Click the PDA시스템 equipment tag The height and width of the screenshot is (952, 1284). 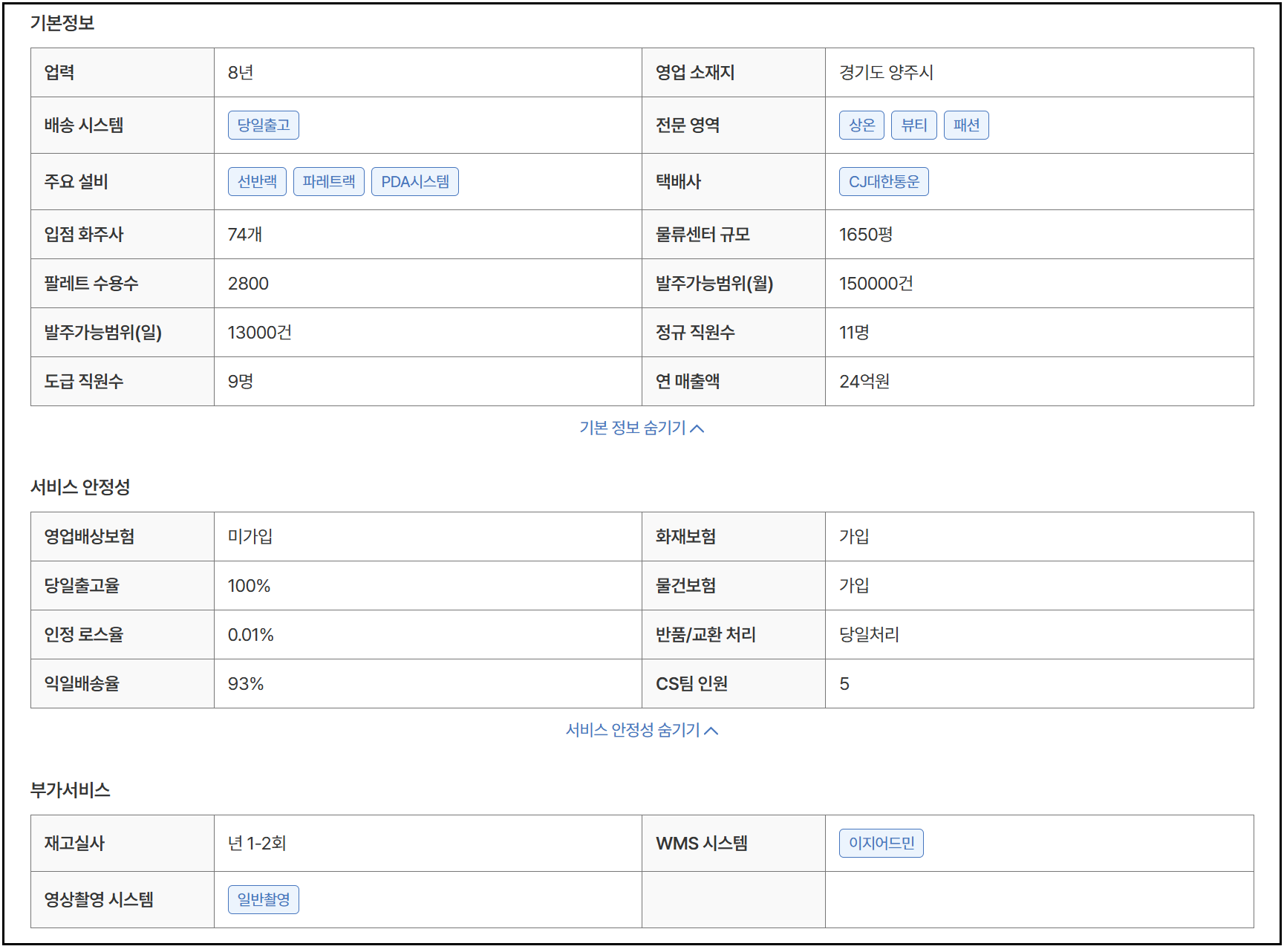pos(415,181)
